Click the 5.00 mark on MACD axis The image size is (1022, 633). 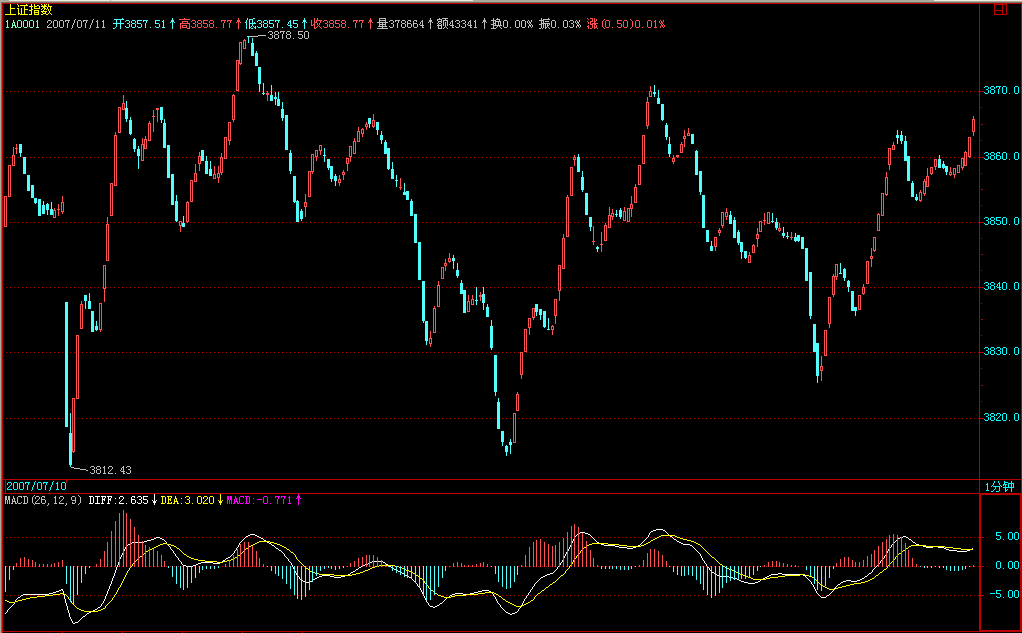pyautogui.click(x=1003, y=537)
